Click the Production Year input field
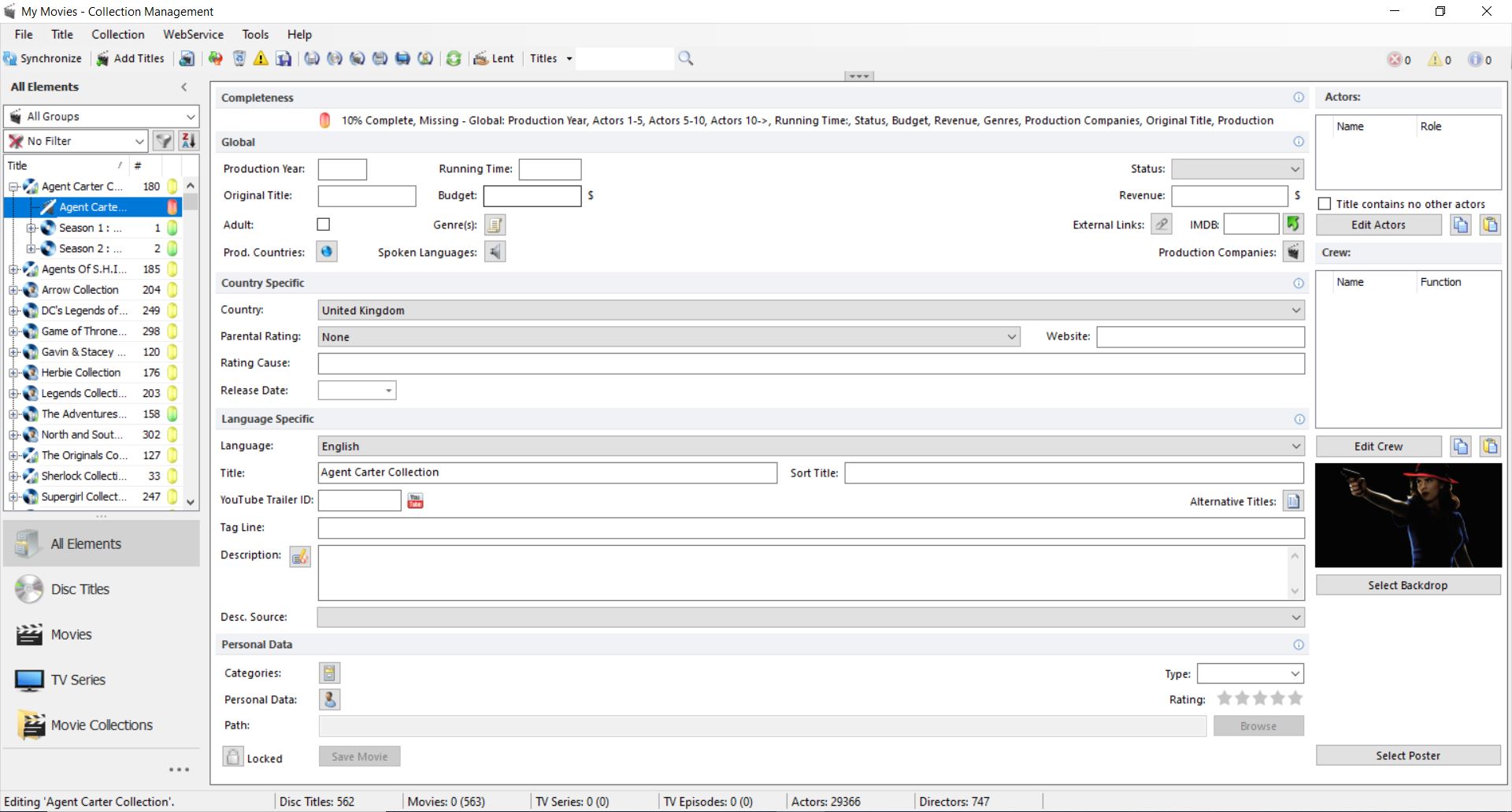1512x812 pixels. [x=343, y=169]
